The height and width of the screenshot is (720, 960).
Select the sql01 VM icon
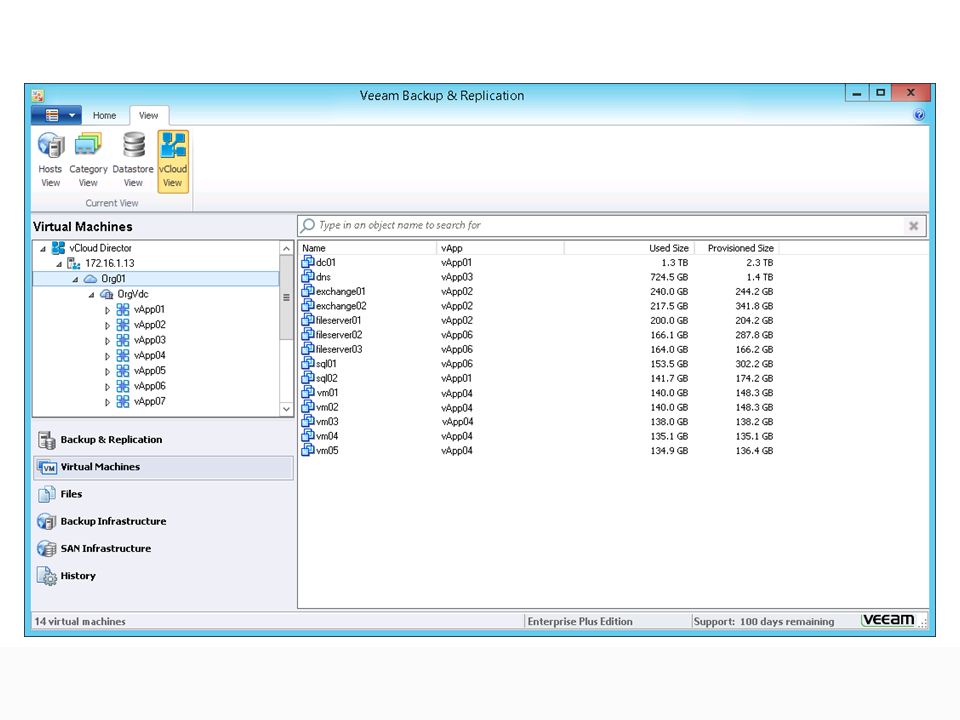pos(307,363)
